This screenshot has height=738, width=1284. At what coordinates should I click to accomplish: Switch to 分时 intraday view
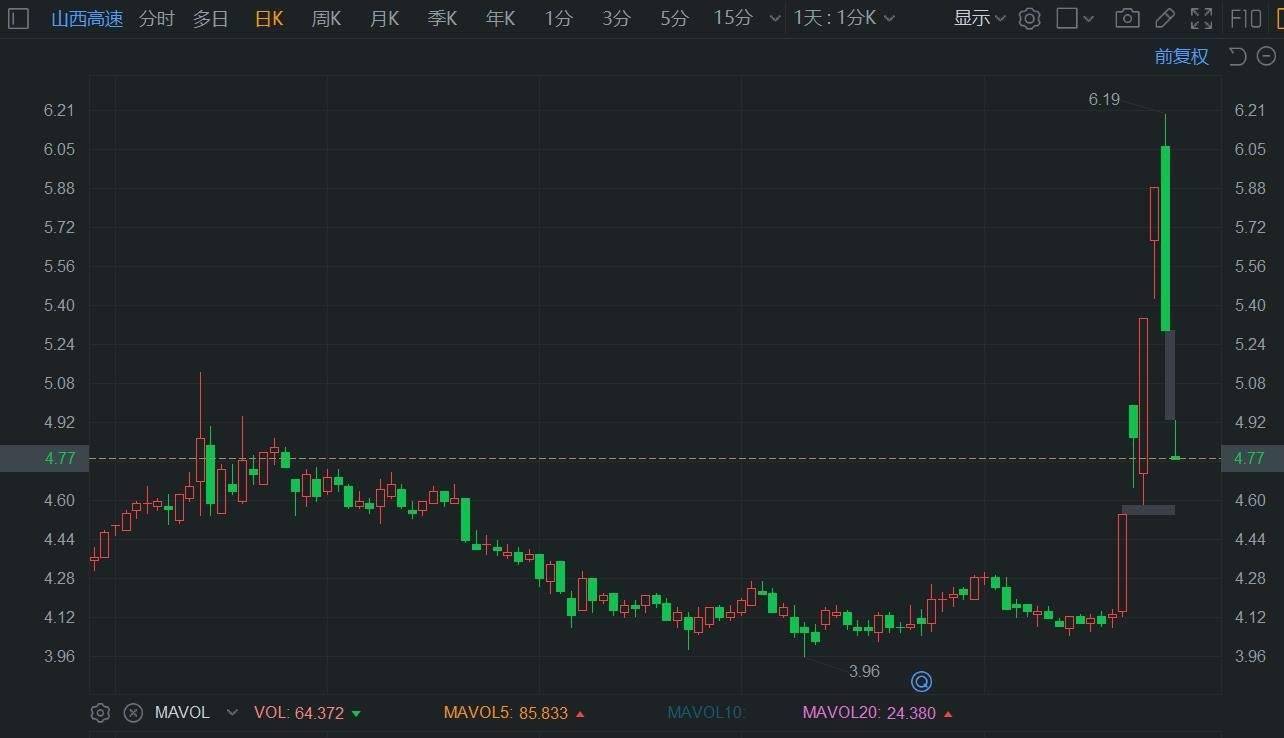coord(156,18)
